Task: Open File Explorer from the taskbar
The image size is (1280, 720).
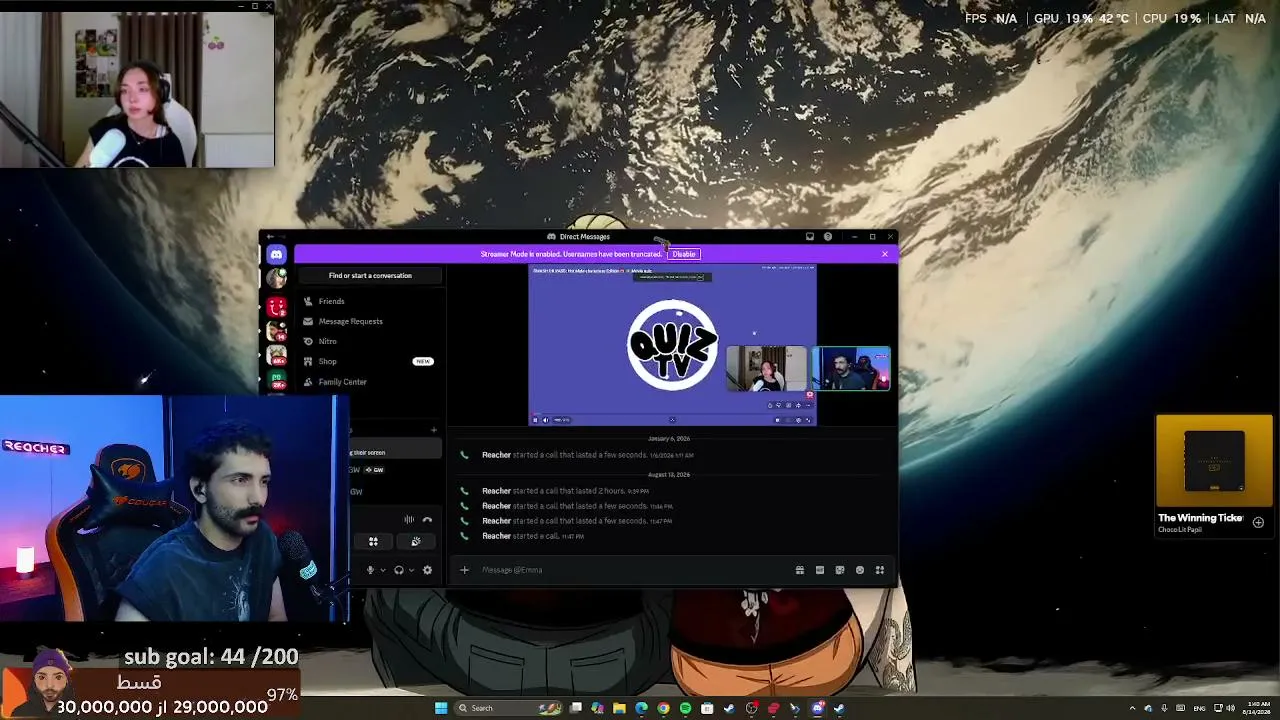Action: [619, 708]
